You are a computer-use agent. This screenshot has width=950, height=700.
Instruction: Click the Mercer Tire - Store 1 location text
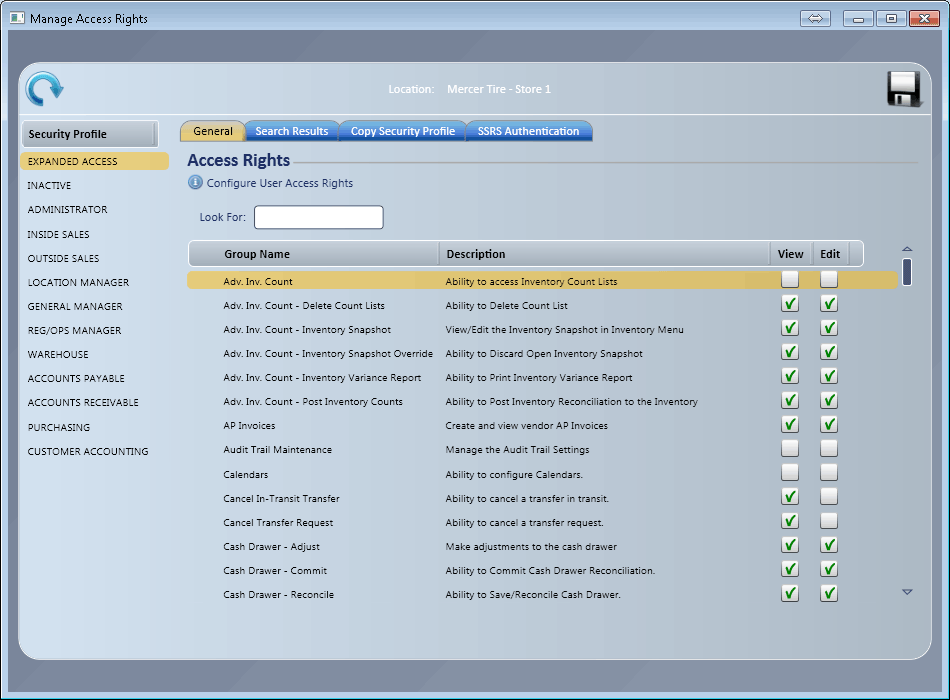pos(499,89)
